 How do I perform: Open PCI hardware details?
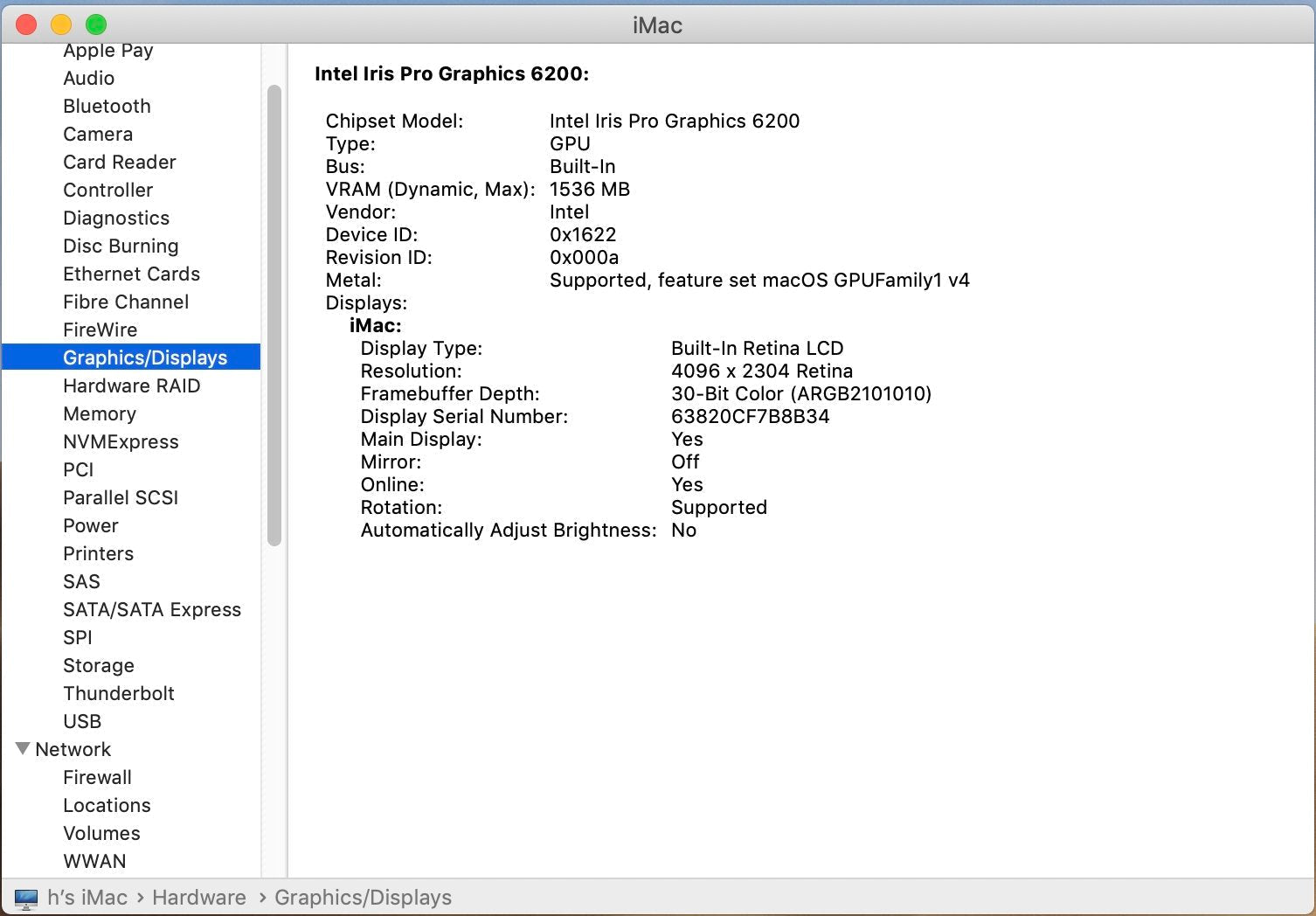78,469
